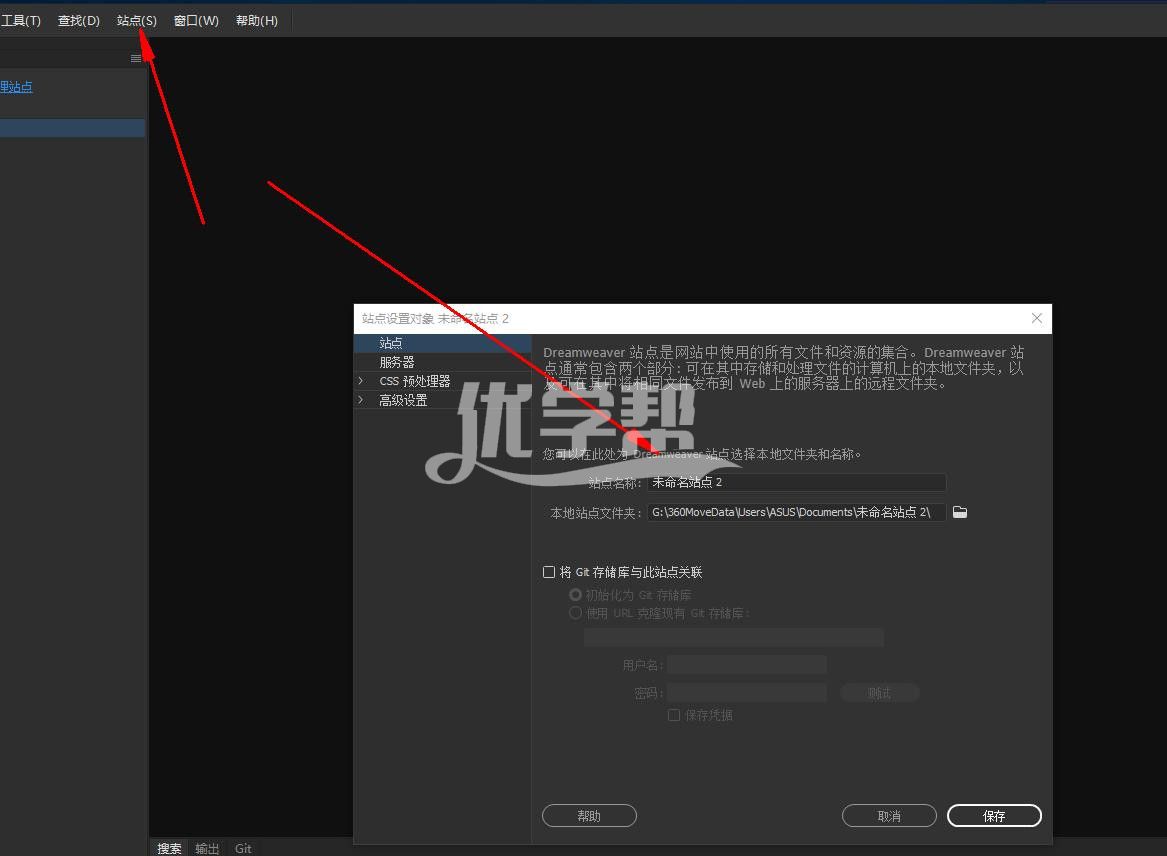Open the 查找(D) menu
The height and width of the screenshot is (856, 1167).
pyautogui.click(x=79, y=21)
